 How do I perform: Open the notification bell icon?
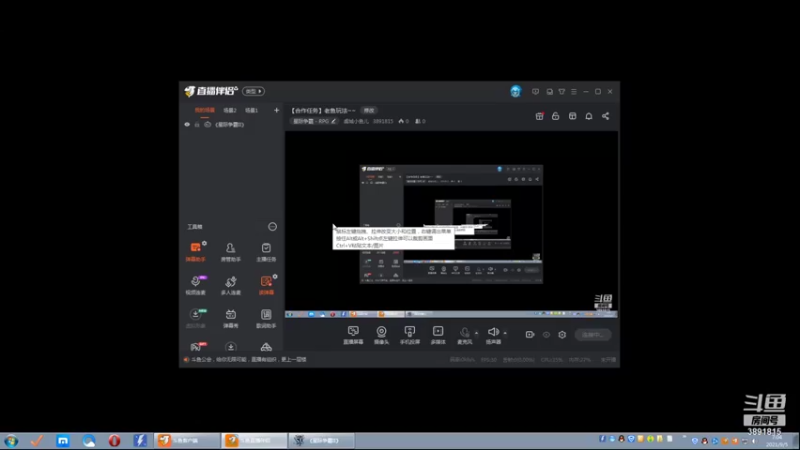589,116
